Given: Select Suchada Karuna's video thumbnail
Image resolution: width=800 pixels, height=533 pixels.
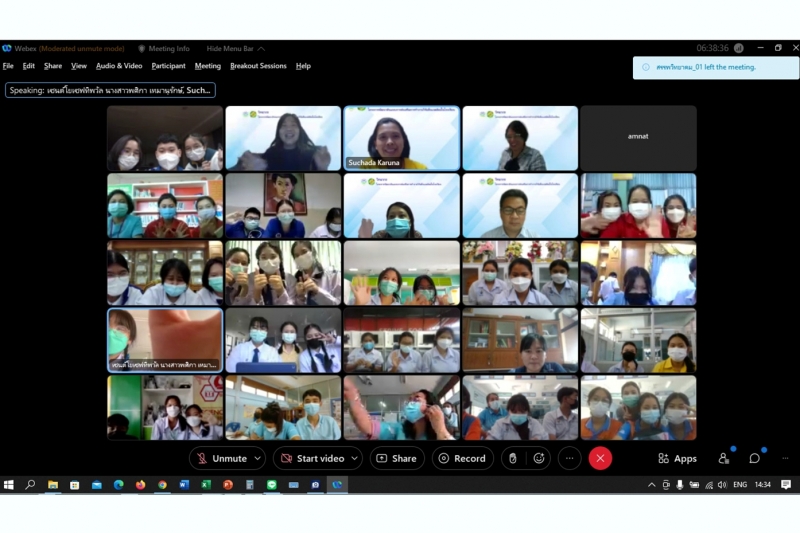Looking at the screenshot, I should coord(401,138).
